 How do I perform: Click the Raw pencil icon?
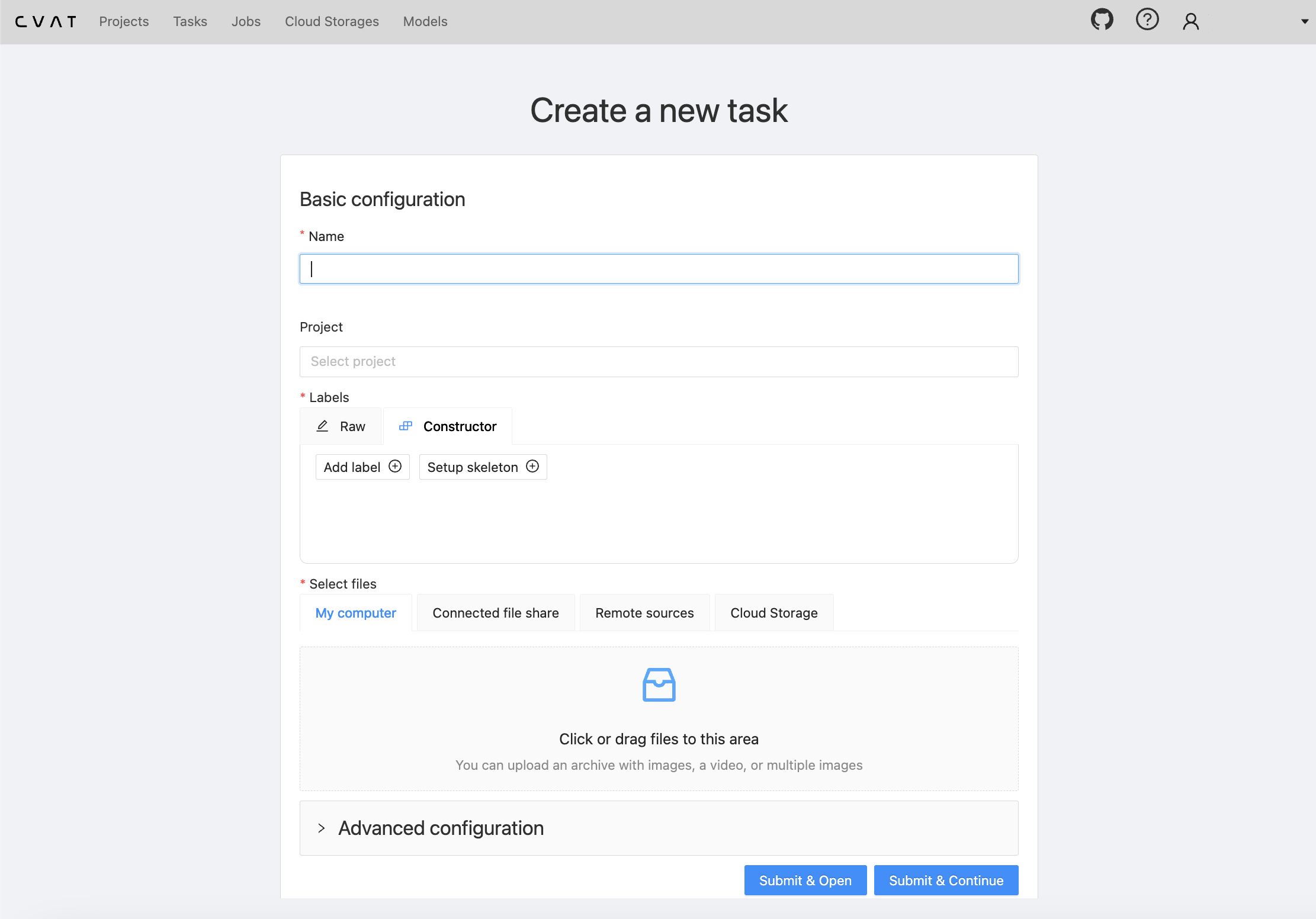[x=322, y=426]
